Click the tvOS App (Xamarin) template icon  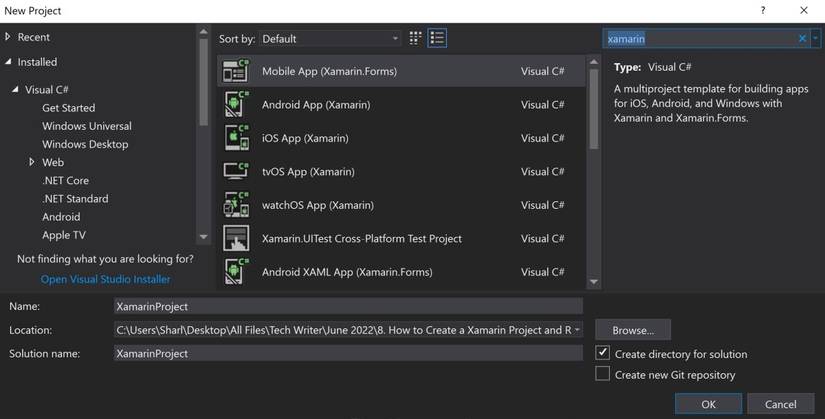[236, 171]
